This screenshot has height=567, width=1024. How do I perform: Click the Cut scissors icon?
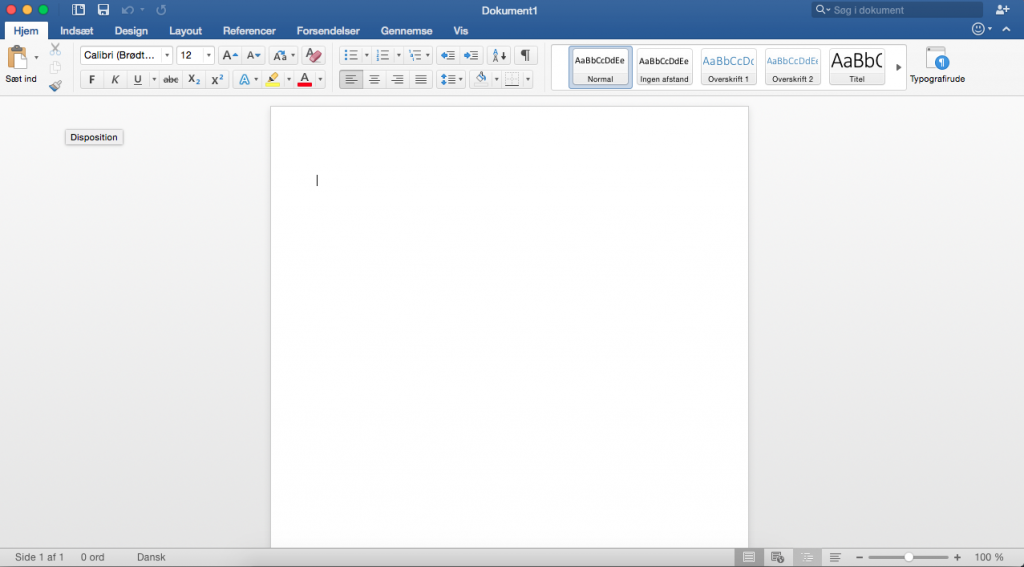click(x=56, y=49)
